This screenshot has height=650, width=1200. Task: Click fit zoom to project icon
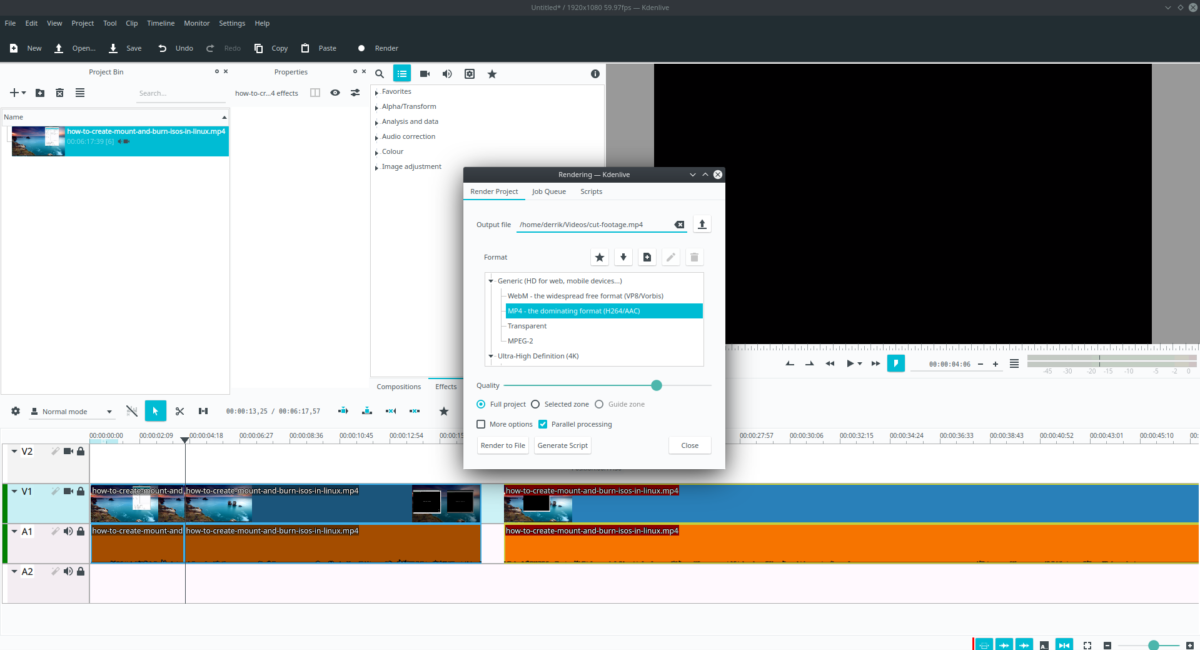[x=1088, y=645]
